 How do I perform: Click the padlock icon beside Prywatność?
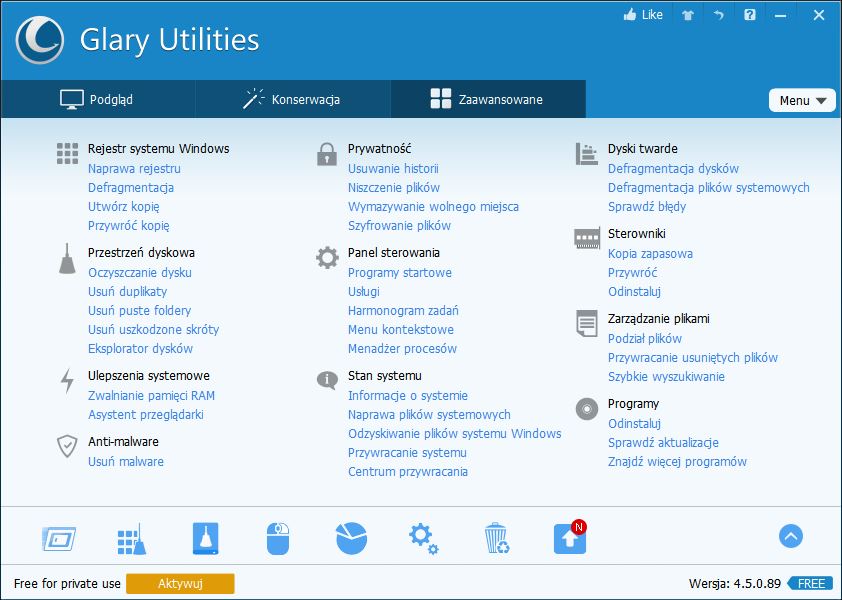pos(326,154)
